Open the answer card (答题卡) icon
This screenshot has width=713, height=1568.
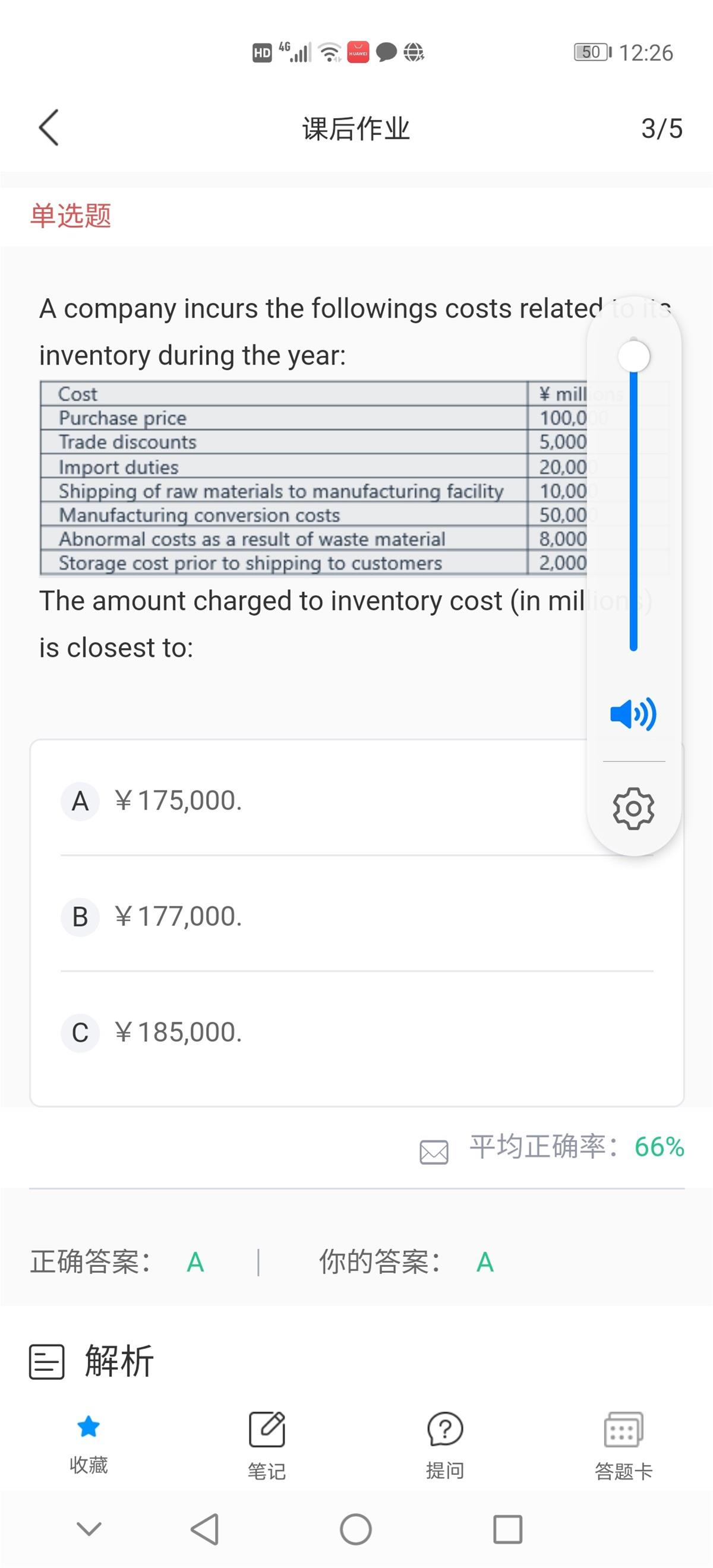623,1429
